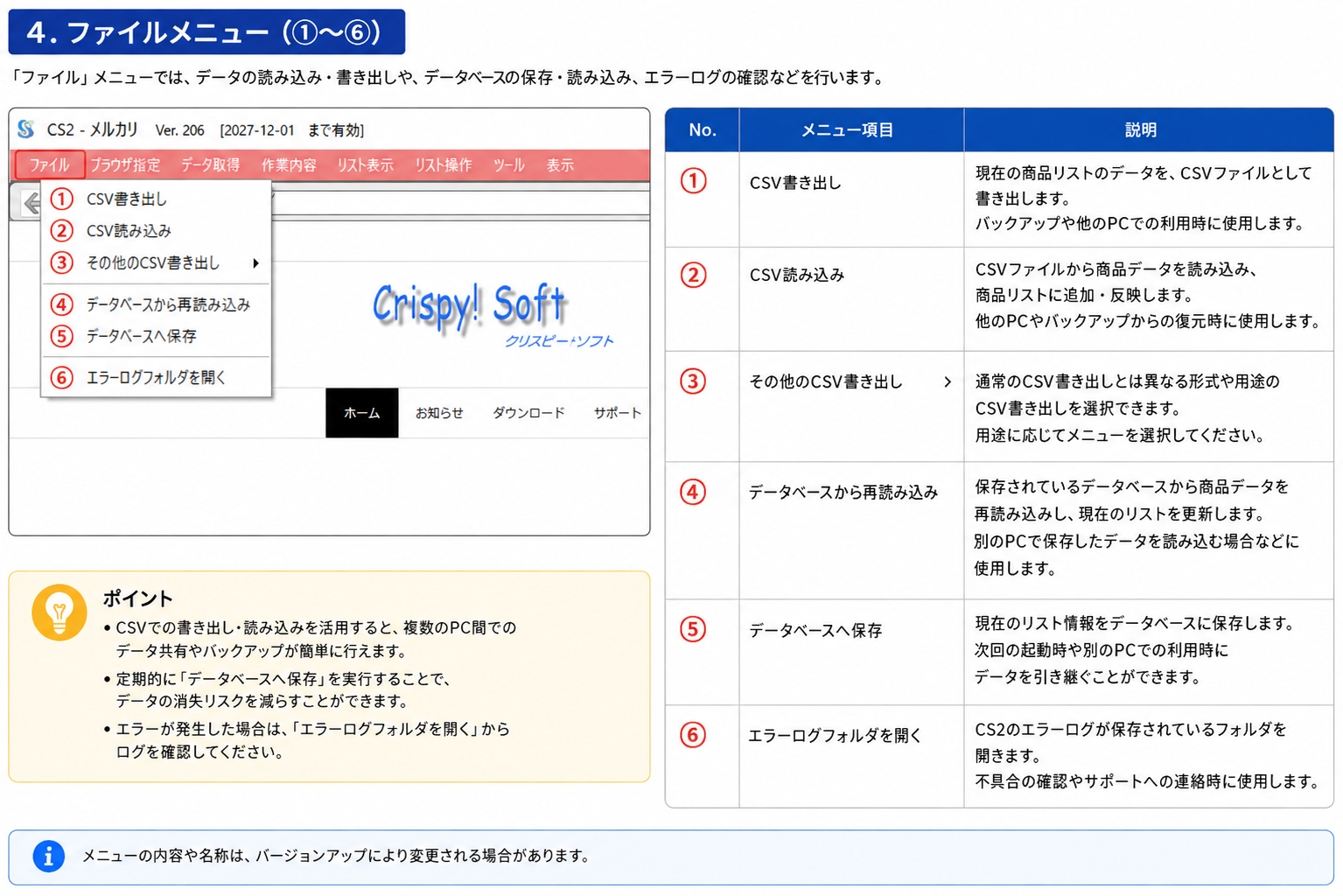Screen dimensions: 1343x896
Task: Select エラーログフォルダを開く in the dropdown menu
Action: tap(157, 377)
